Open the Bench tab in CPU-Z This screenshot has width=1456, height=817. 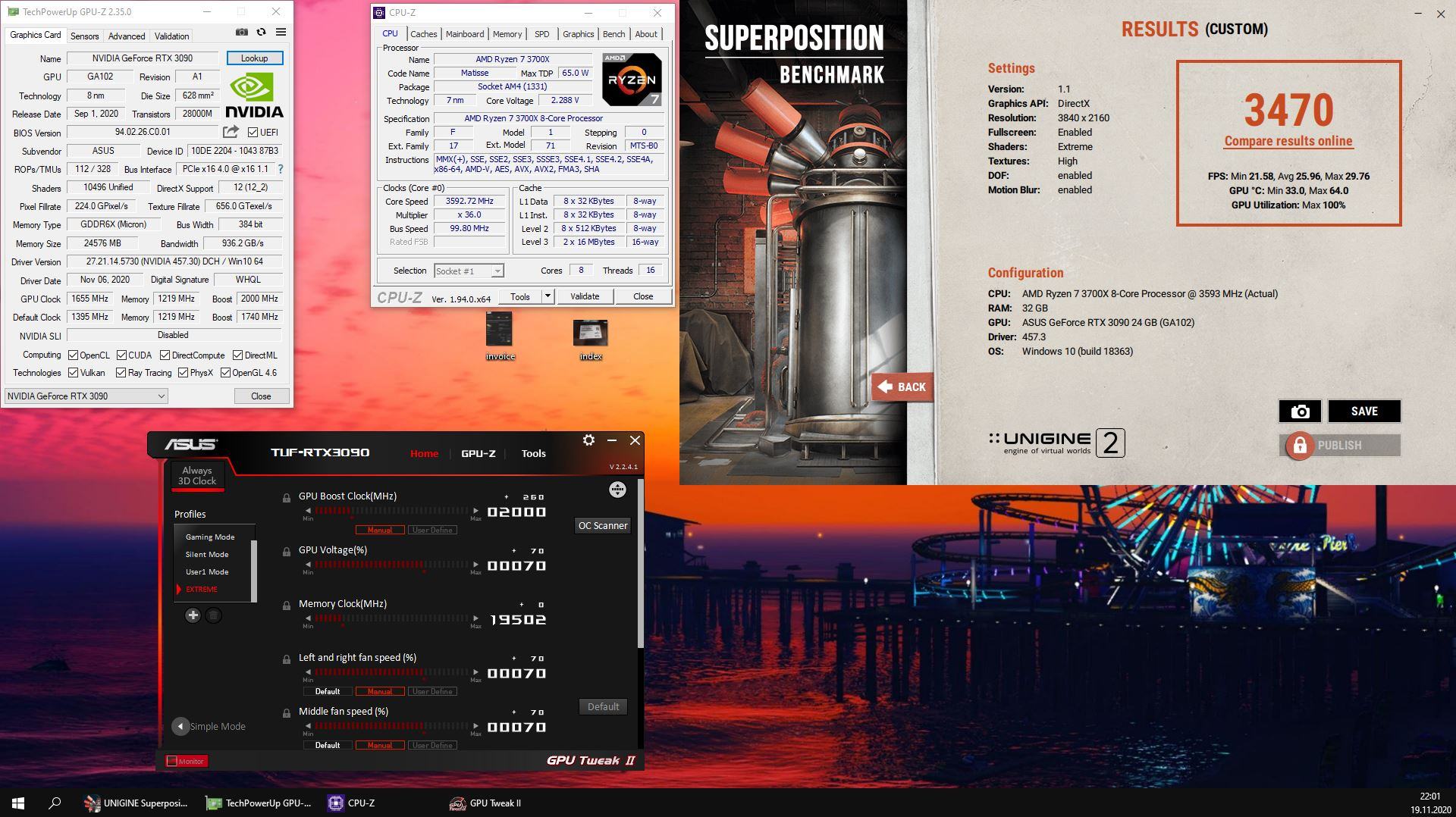click(613, 34)
